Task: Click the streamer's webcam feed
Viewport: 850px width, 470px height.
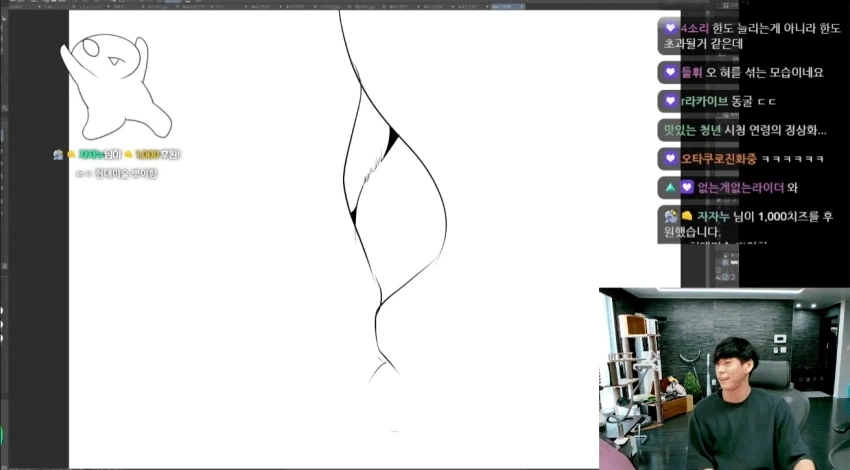Action: [x=724, y=379]
